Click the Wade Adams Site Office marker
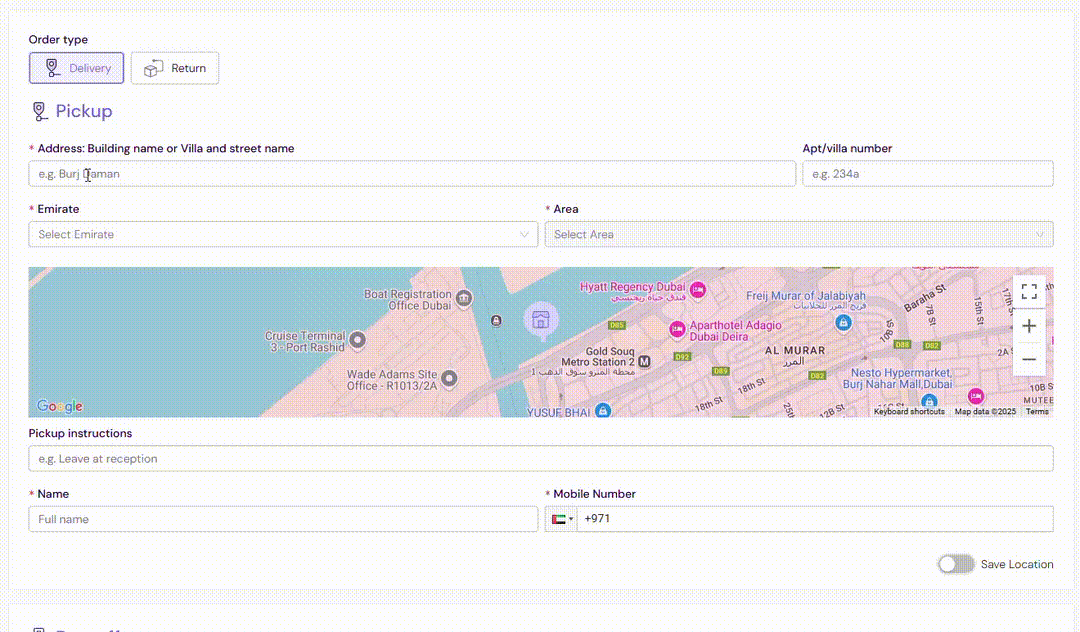This screenshot has width=1080, height=632. tap(449, 378)
